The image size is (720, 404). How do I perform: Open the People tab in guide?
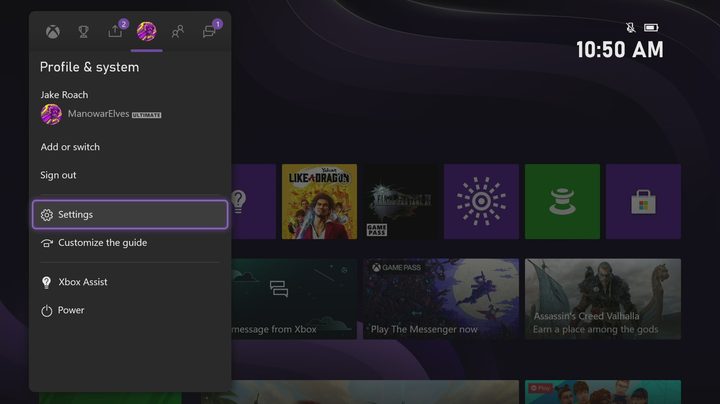pyautogui.click(x=178, y=32)
